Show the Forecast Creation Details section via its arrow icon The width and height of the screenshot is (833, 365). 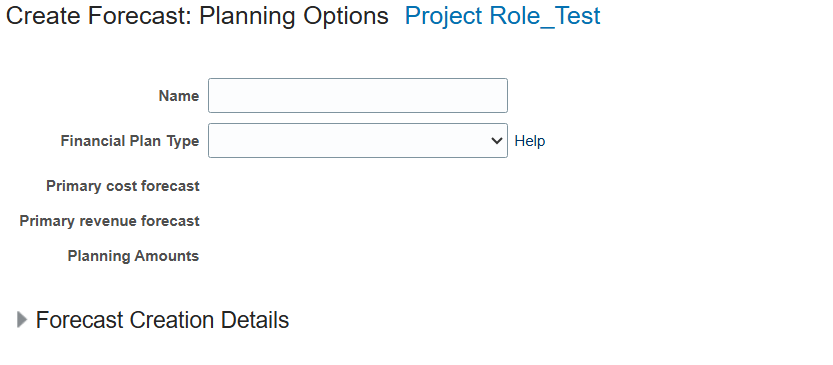(x=22, y=320)
